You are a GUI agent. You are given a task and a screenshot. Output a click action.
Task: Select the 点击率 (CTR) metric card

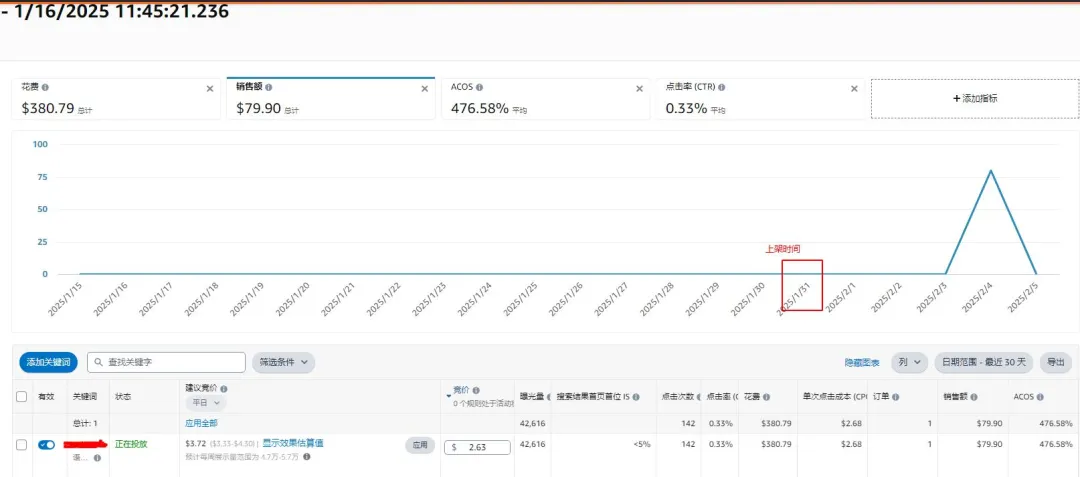pos(760,98)
